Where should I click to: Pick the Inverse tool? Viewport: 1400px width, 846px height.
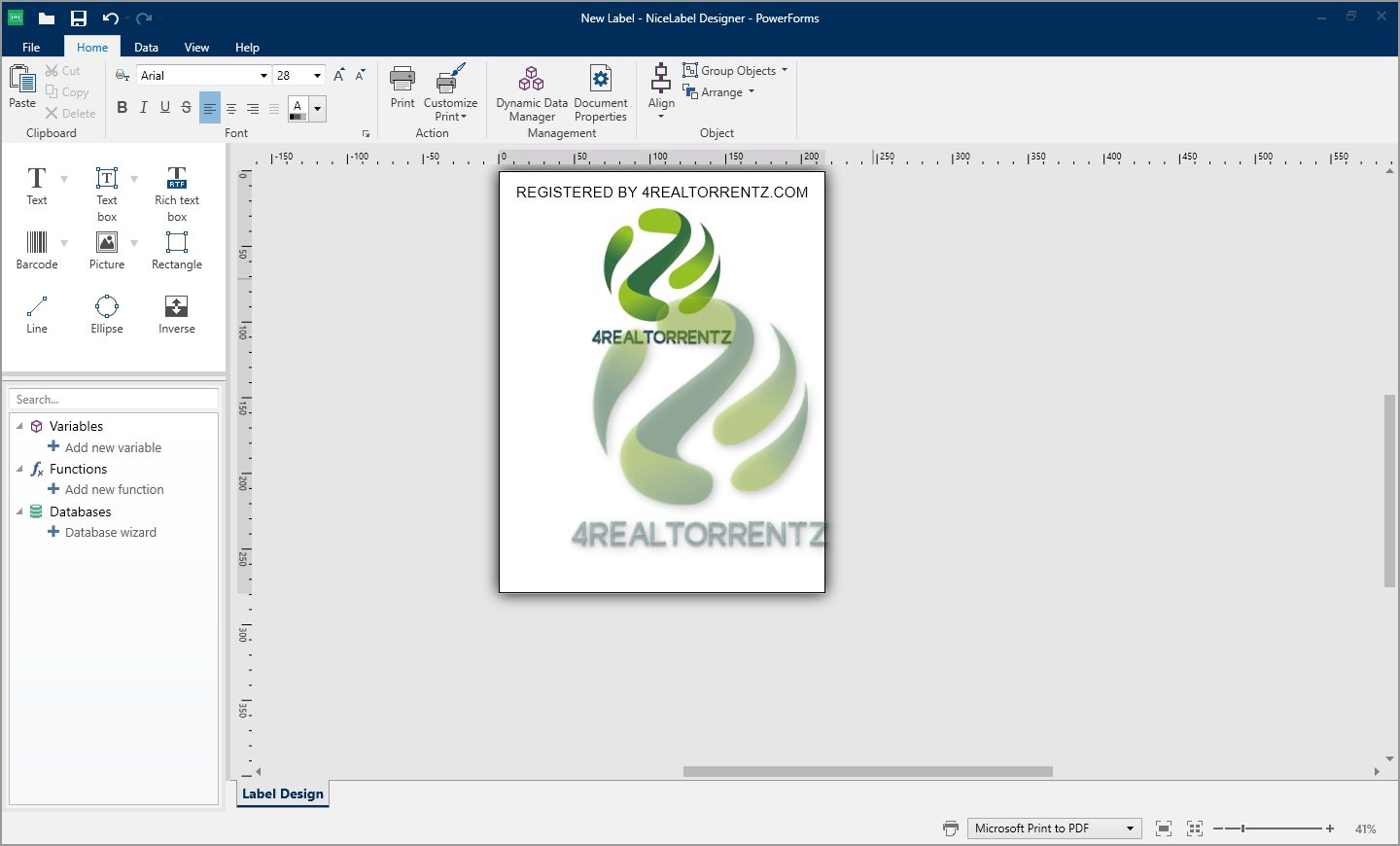pos(176,313)
